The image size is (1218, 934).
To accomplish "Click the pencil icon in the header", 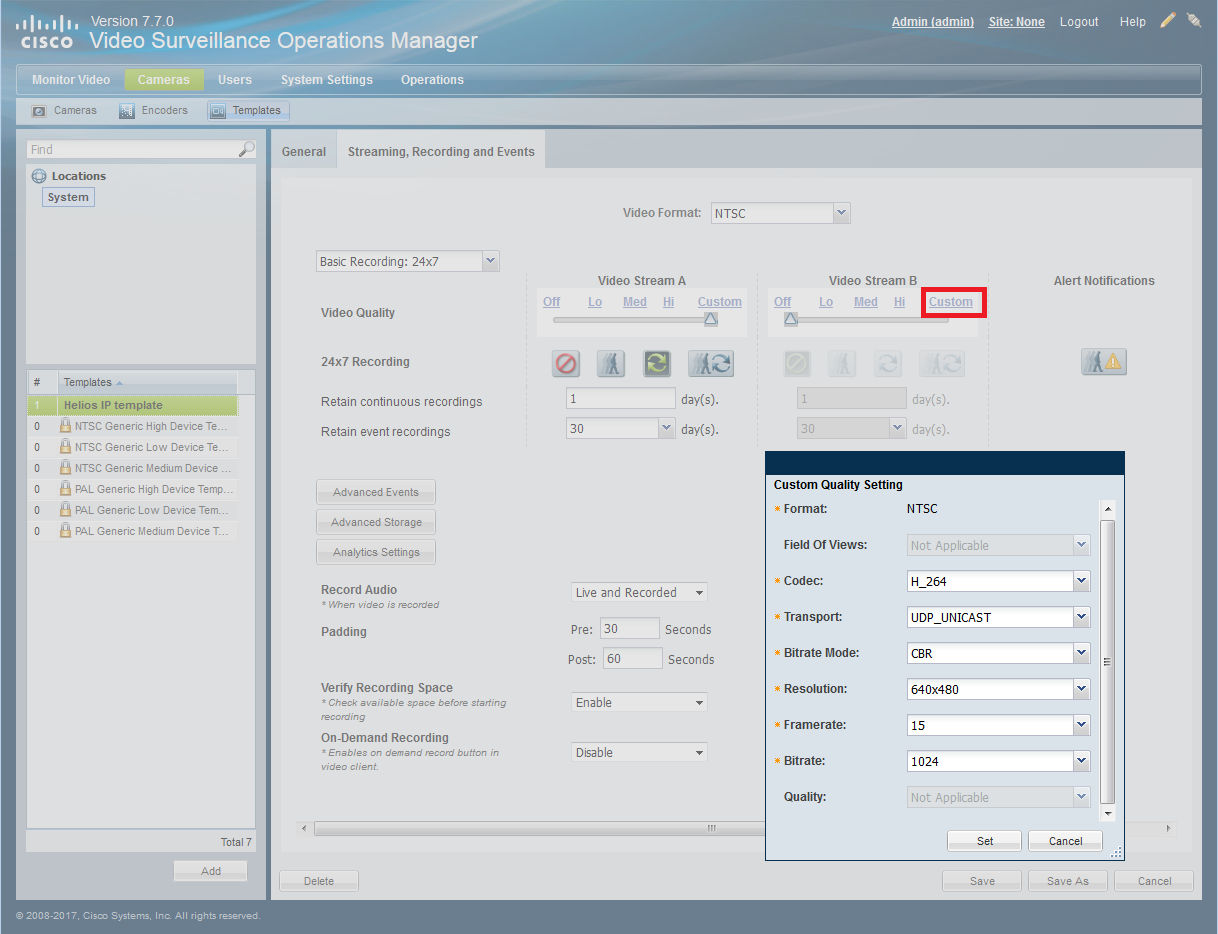I will click(x=1168, y=20).
